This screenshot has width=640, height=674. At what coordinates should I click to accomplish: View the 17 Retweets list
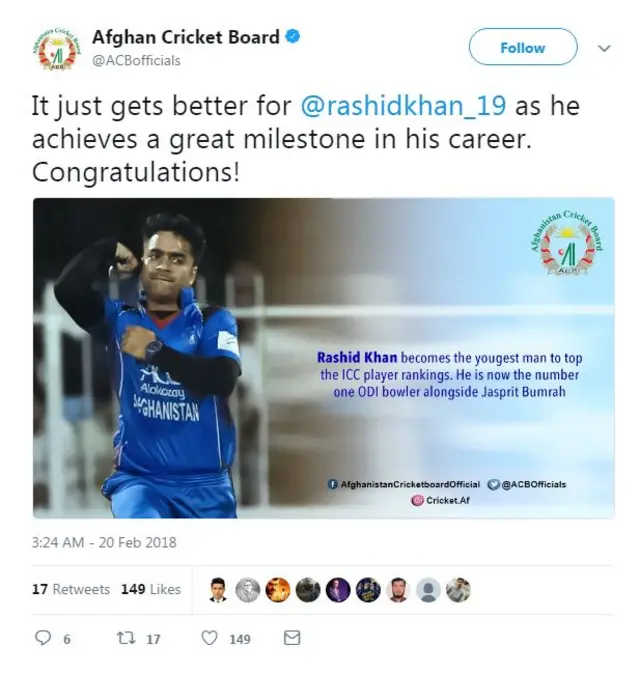71,589
